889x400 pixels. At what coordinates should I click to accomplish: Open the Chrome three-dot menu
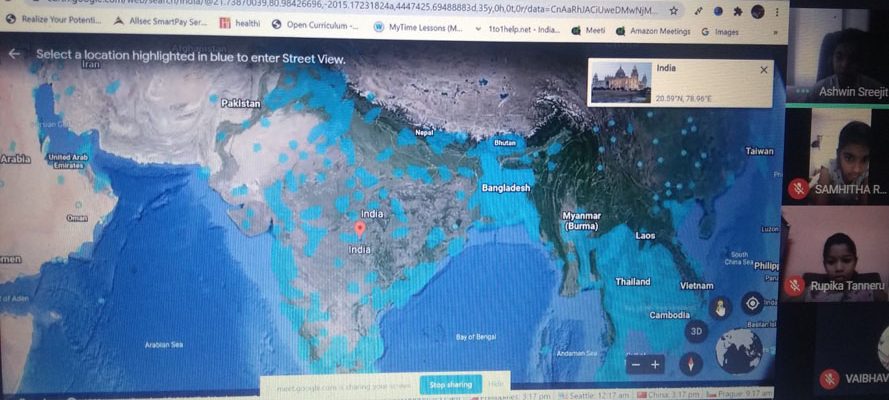776,11
